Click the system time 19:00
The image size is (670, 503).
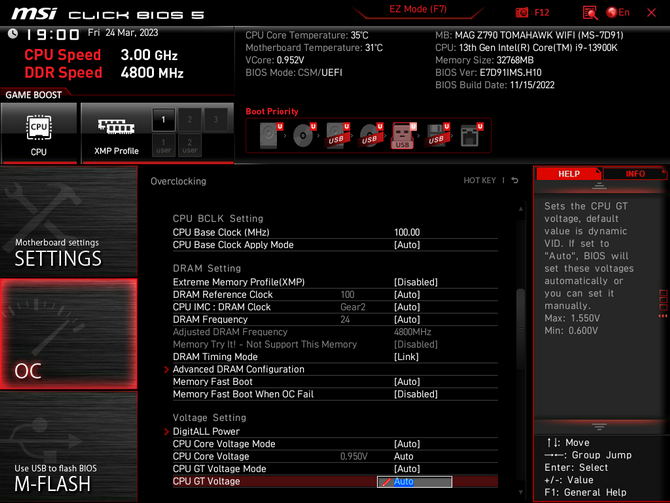pyautogui.click(x=53, y=34)
